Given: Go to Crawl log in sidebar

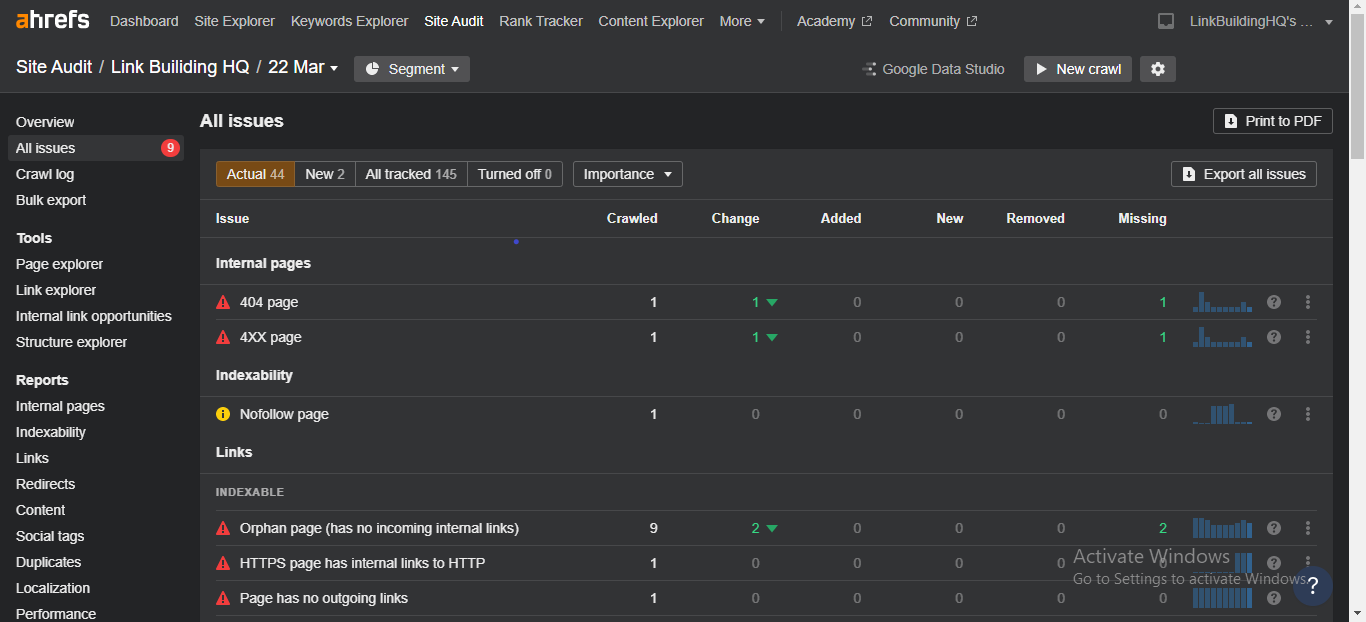Looking at the screenshot, I should point(45,174).
